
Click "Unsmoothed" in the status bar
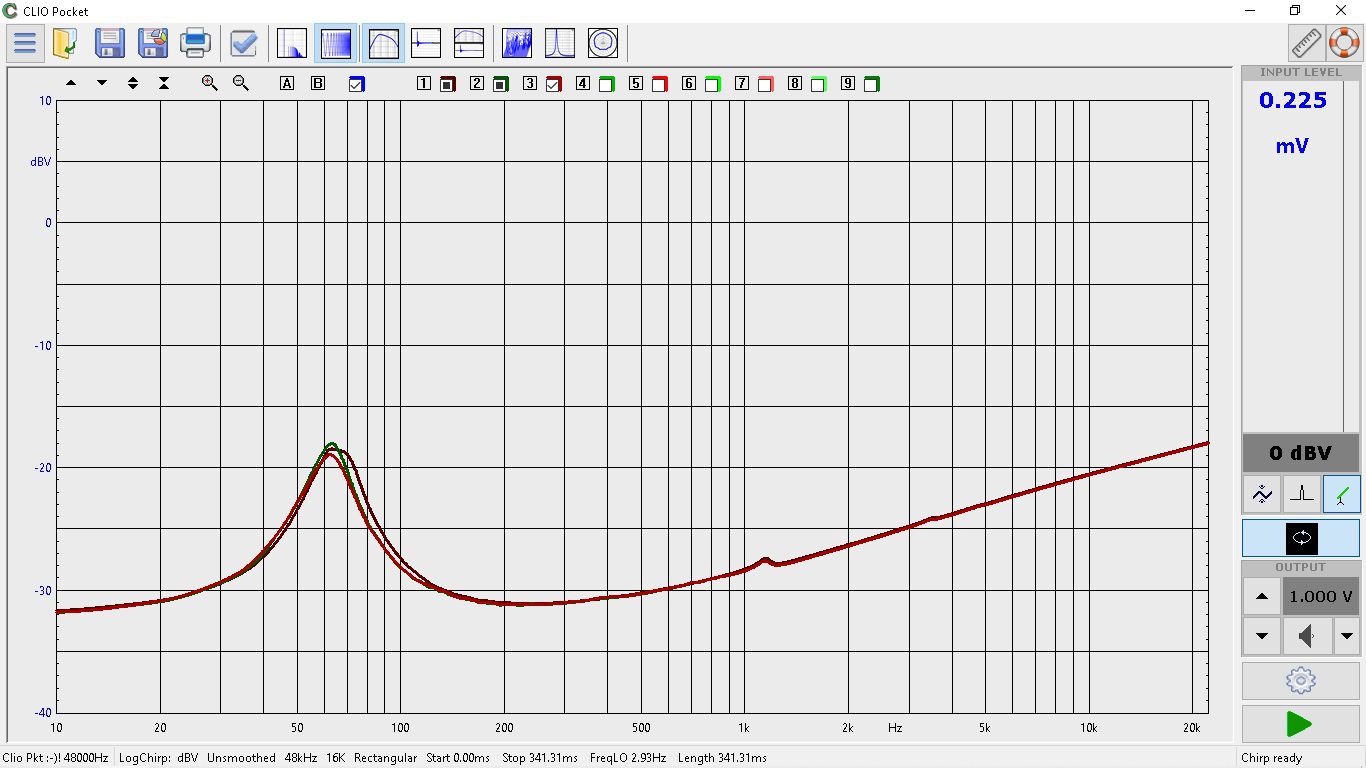[x=241, y=758]
